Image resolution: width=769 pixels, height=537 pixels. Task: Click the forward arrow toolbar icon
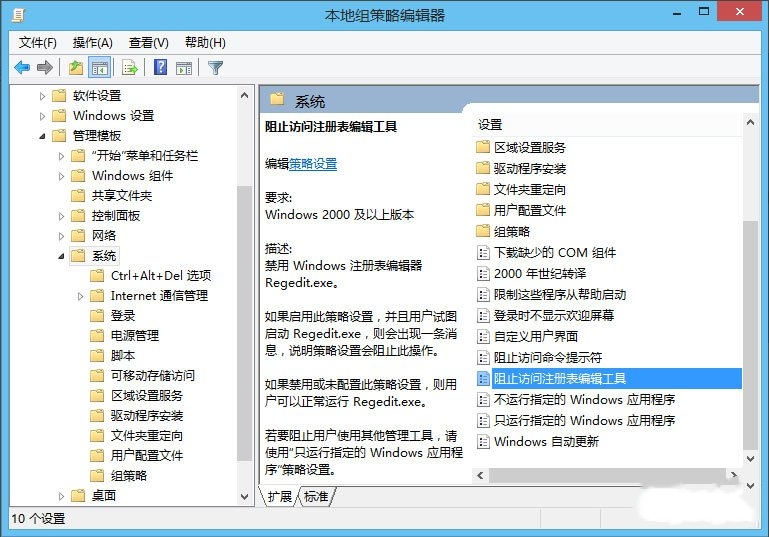click(x=45, y=68)
